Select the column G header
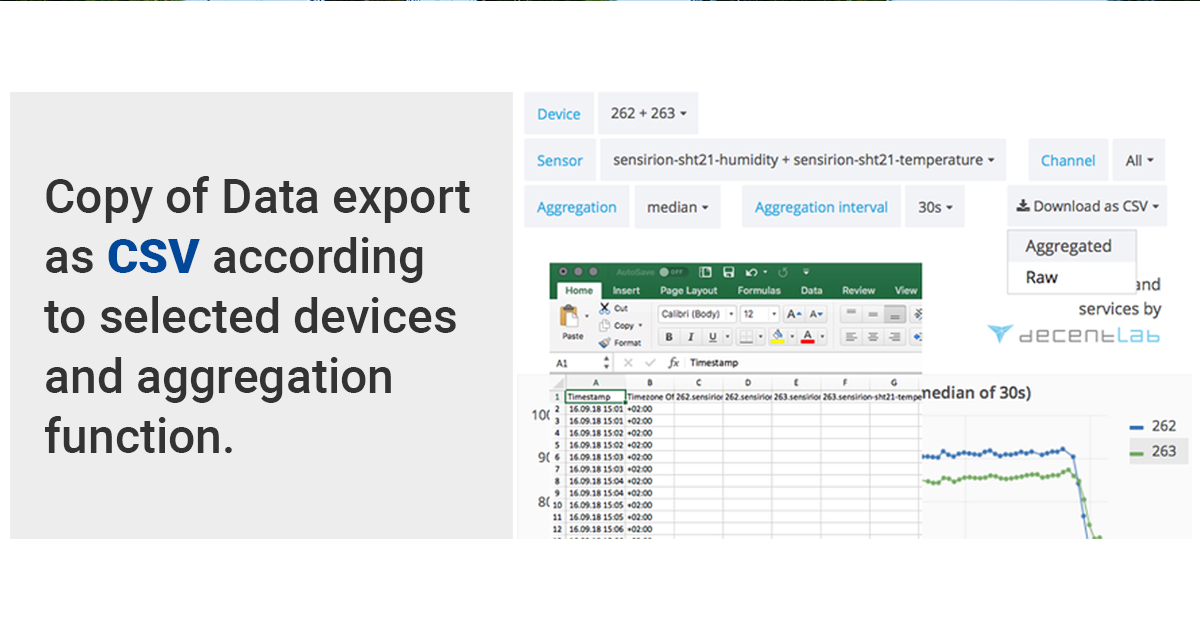The height and width of the screenshot is (627, 1200). click(894, 383)
